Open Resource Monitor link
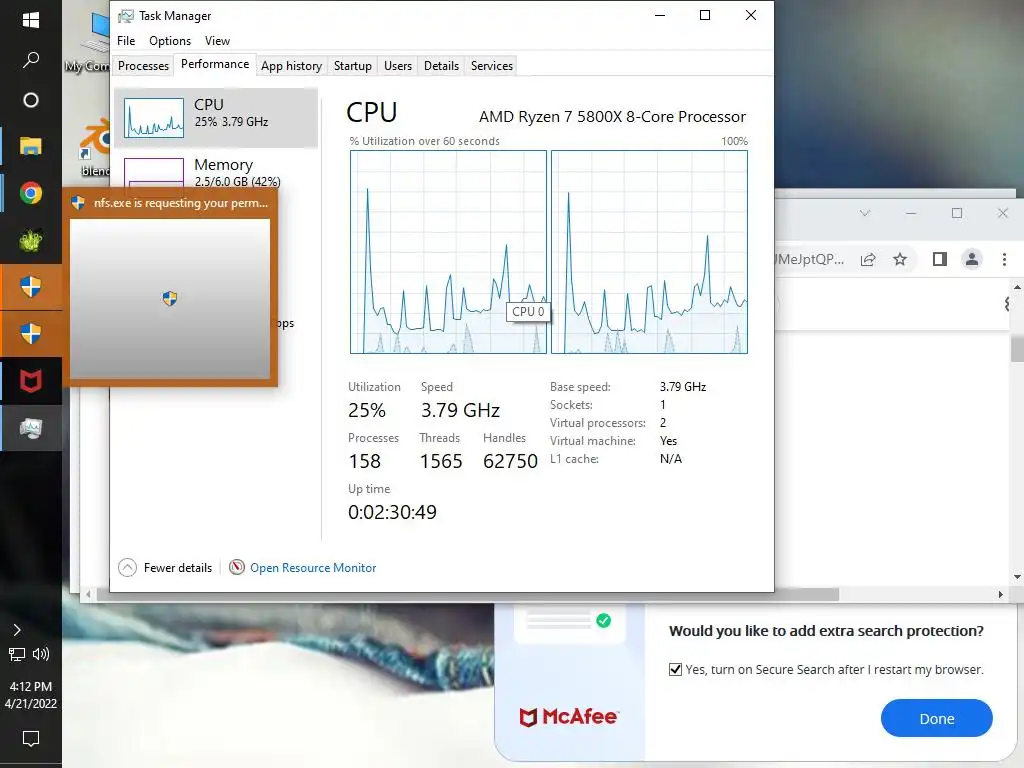Screen dimensions: 1024x768 (x=313, y=568)
